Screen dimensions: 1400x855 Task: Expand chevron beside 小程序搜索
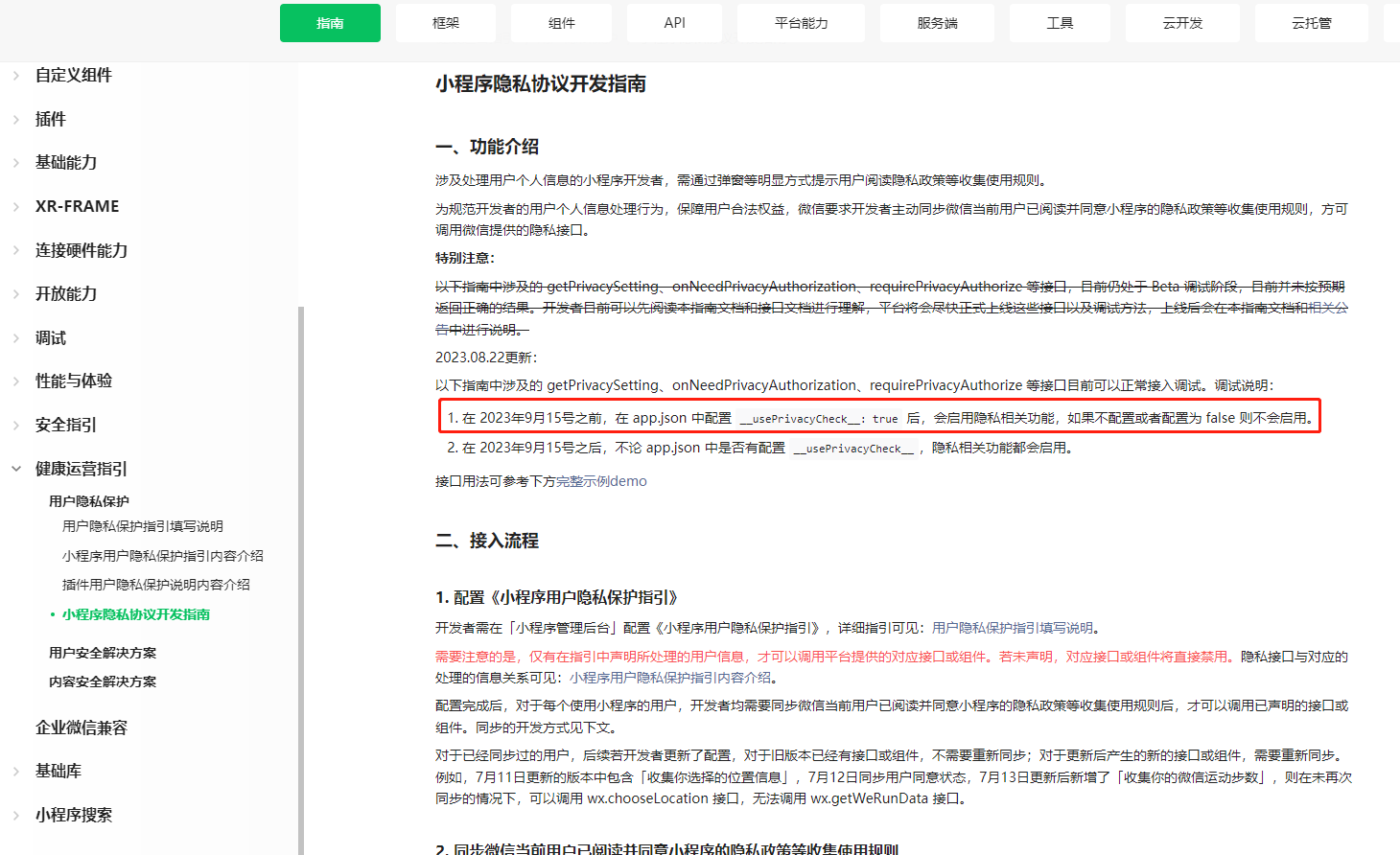tap(16, 815)
